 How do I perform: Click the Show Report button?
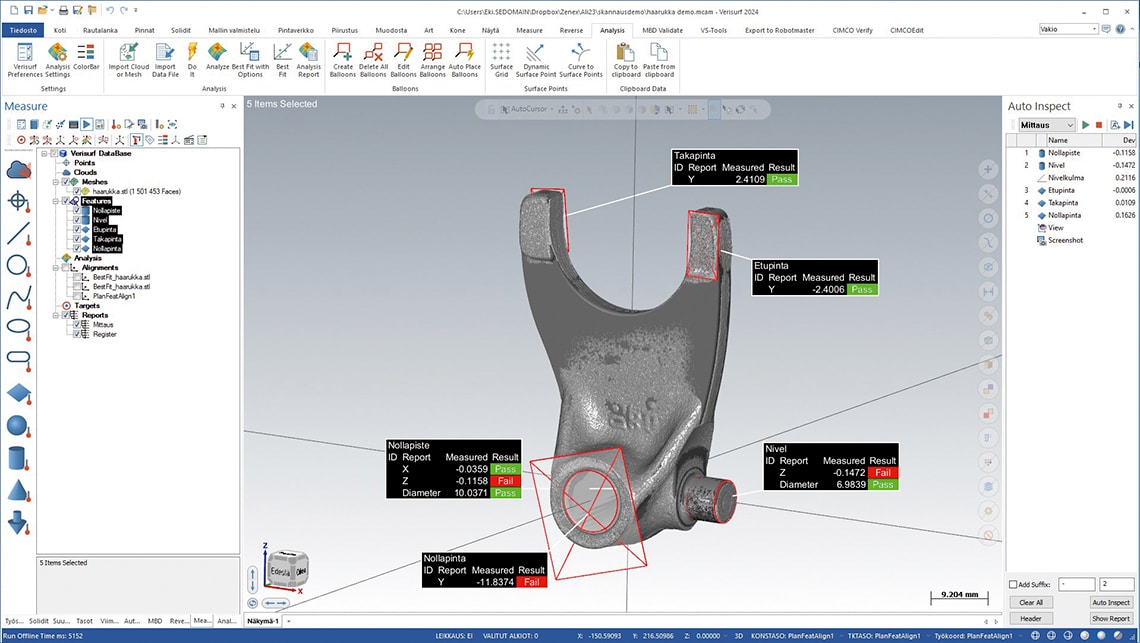1111,618
